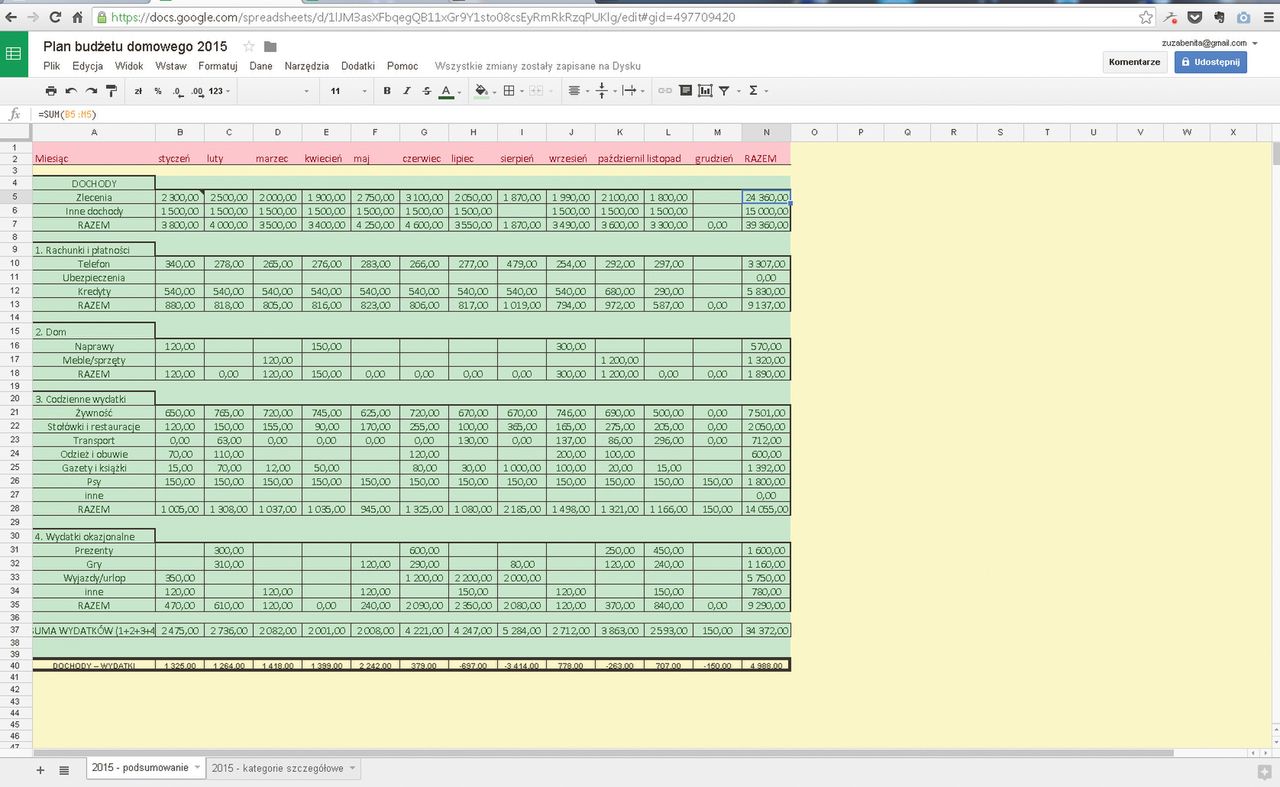Open the borders tool

click(x=511, y=91)
